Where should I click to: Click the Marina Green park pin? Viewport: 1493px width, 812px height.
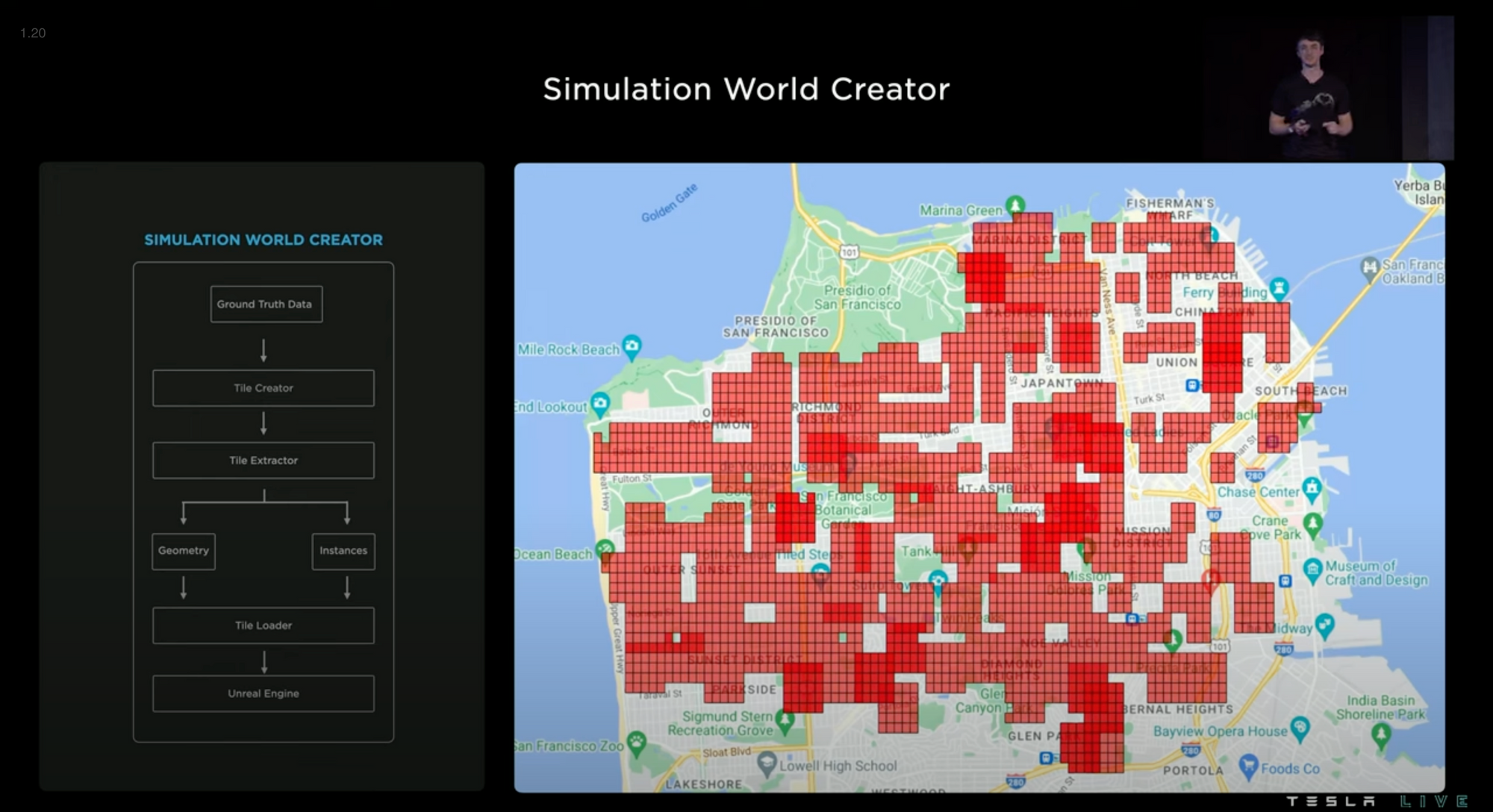tap(1014, 204)
